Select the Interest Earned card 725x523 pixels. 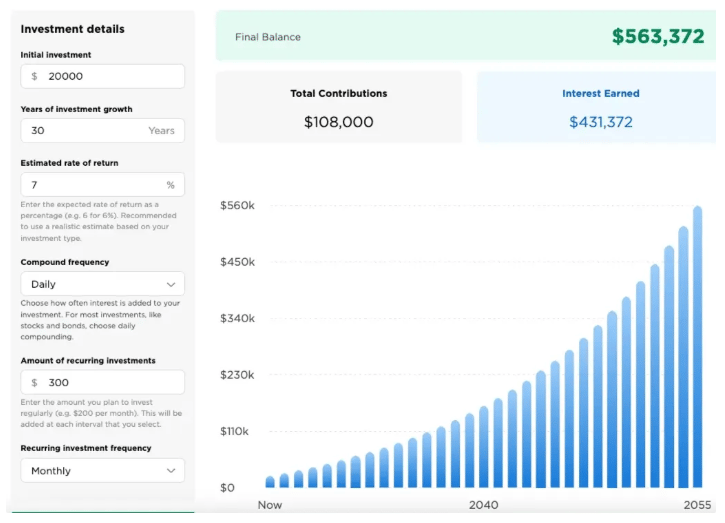(600, 107)
